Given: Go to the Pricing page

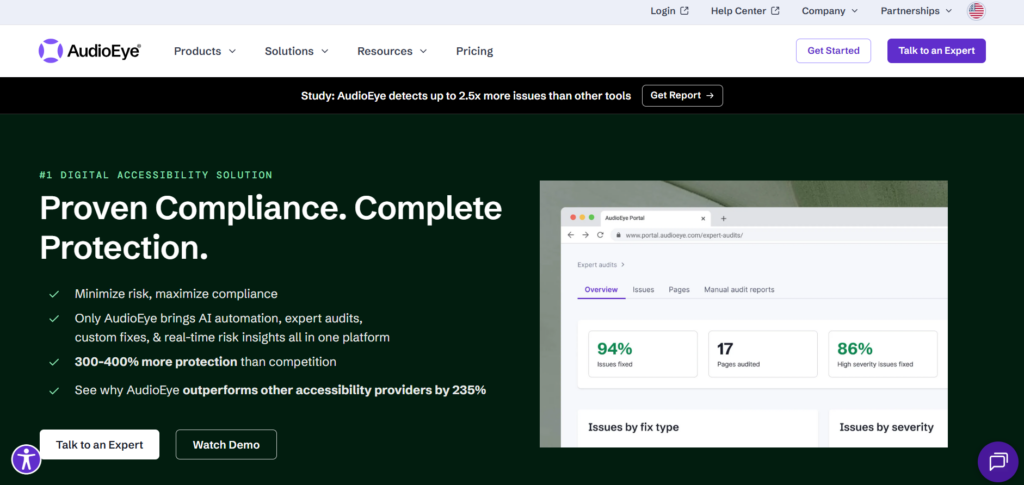Looking at the screenshot, I should (x=474, y=51).
